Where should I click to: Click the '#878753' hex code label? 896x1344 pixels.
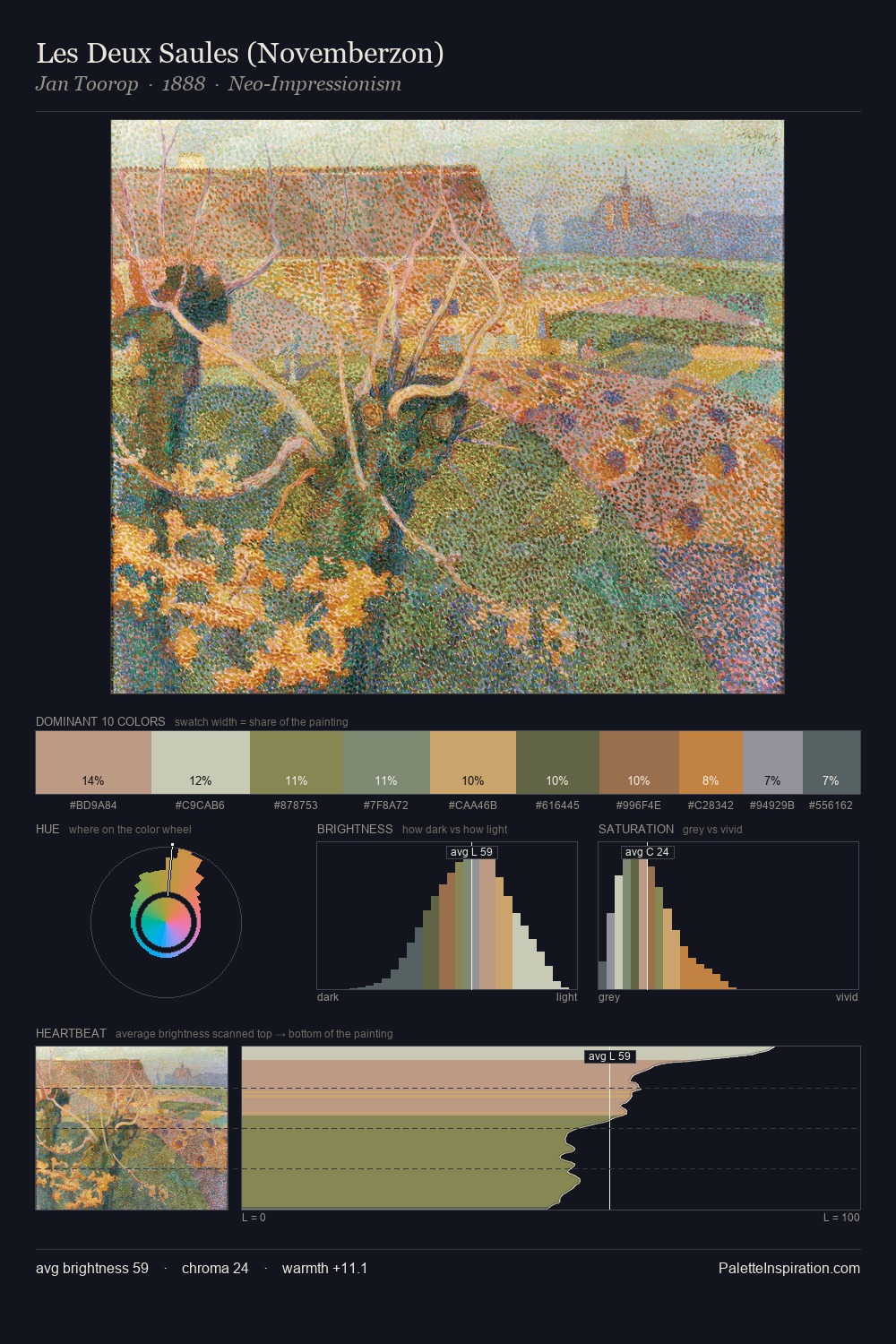296,806
